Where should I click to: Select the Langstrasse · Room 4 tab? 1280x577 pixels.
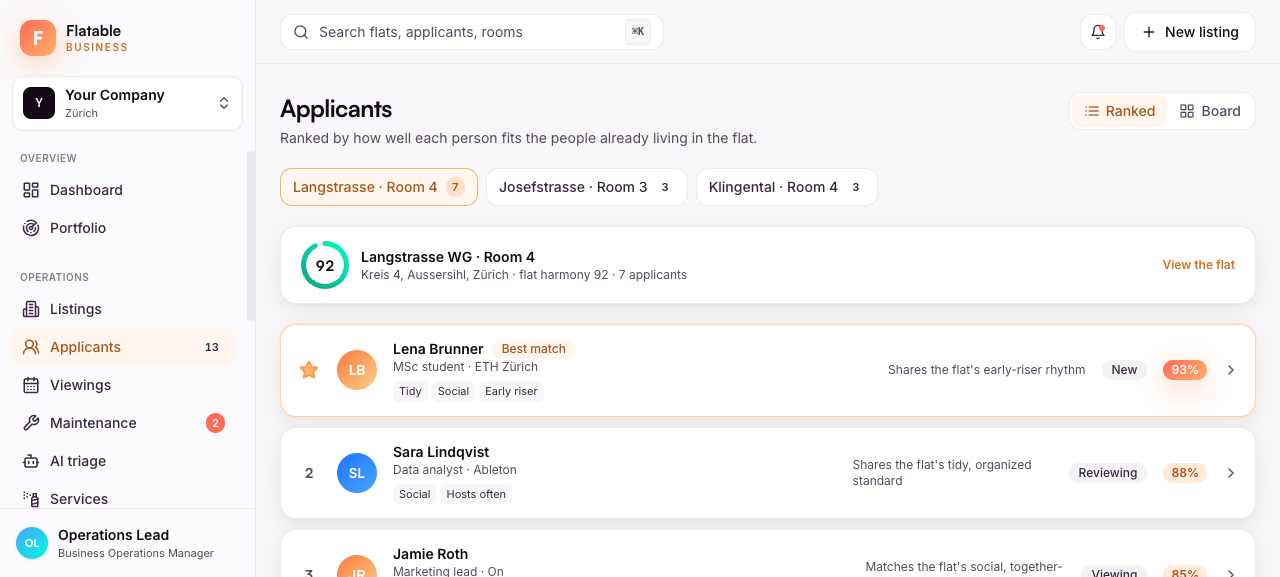point(379,187)
